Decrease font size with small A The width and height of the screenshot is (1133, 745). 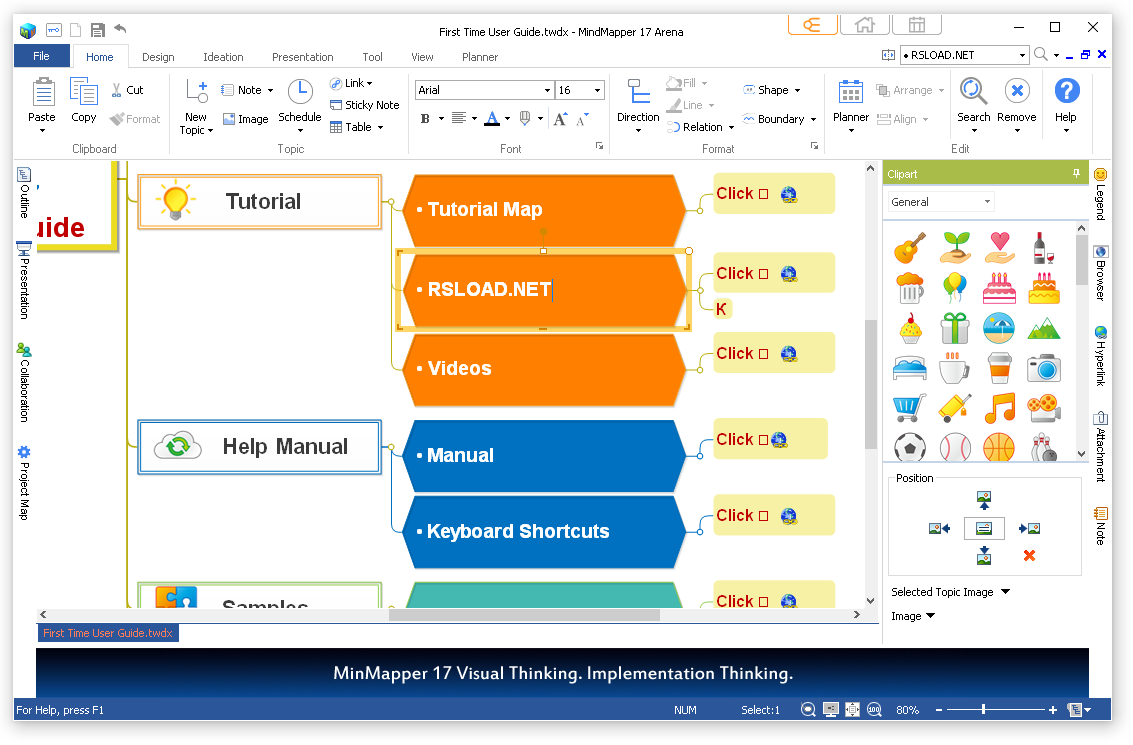point(582,119)
